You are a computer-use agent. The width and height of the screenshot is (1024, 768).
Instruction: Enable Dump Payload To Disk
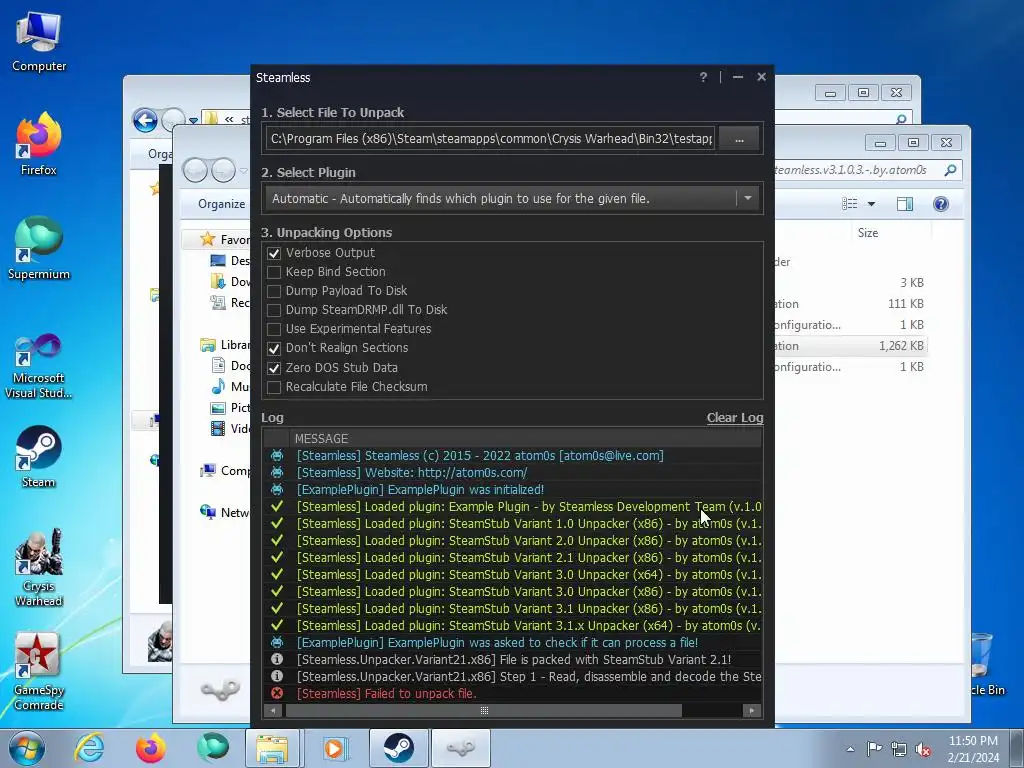point(274,291)
